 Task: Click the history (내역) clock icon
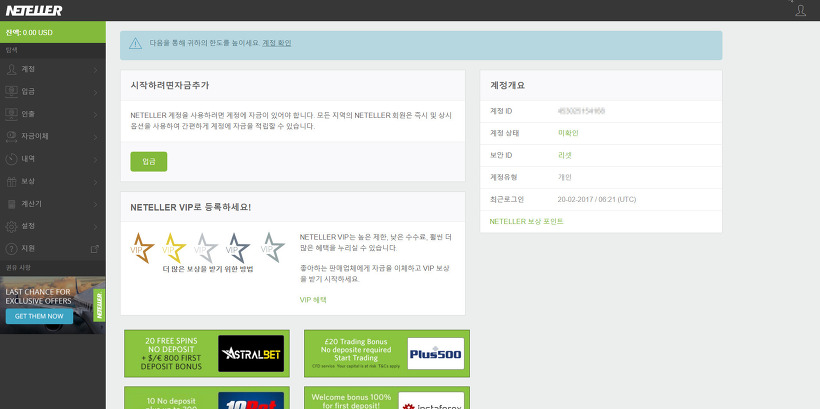click(x=12, y=159)
